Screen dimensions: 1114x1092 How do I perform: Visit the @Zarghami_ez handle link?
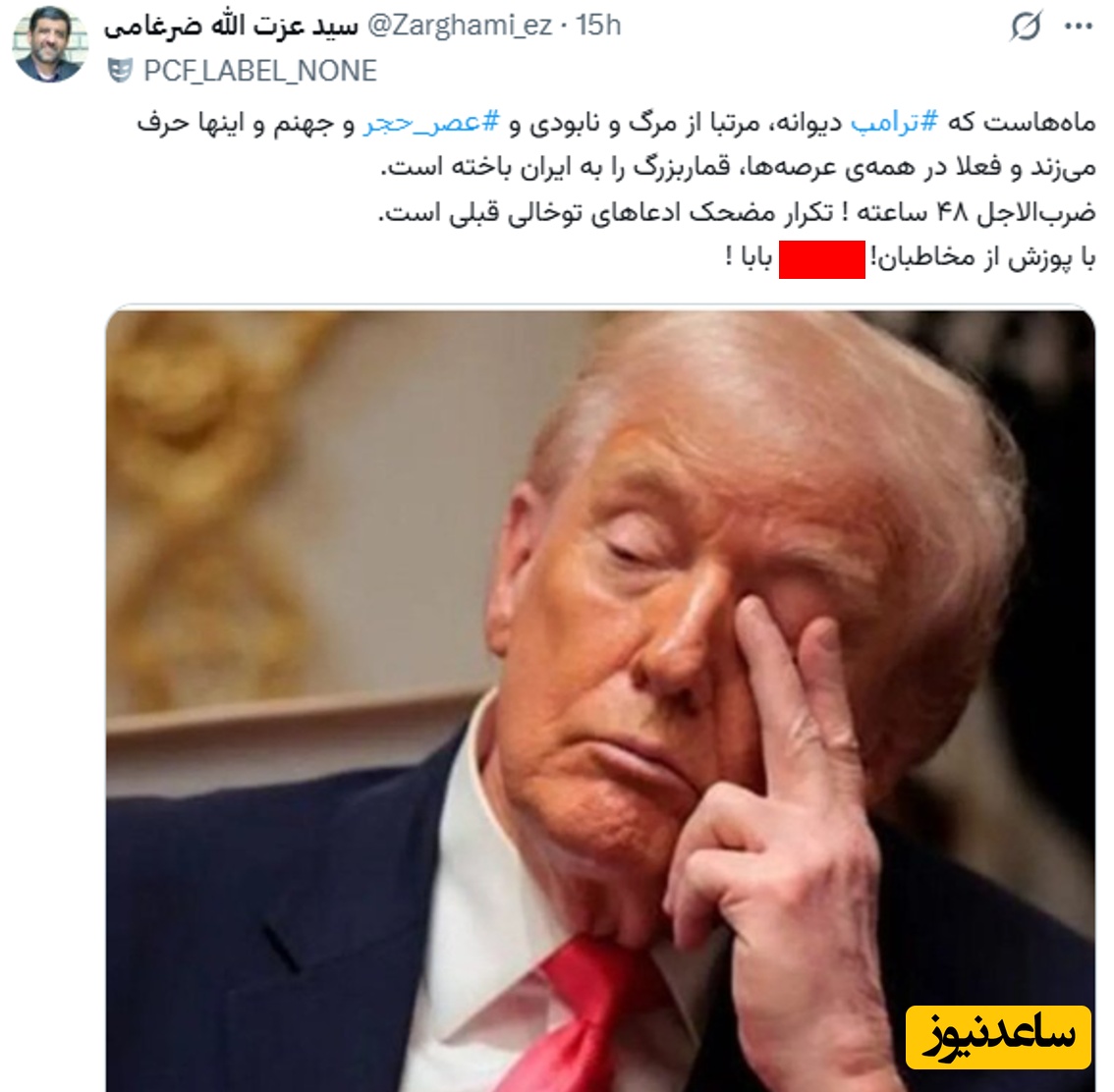459,26
